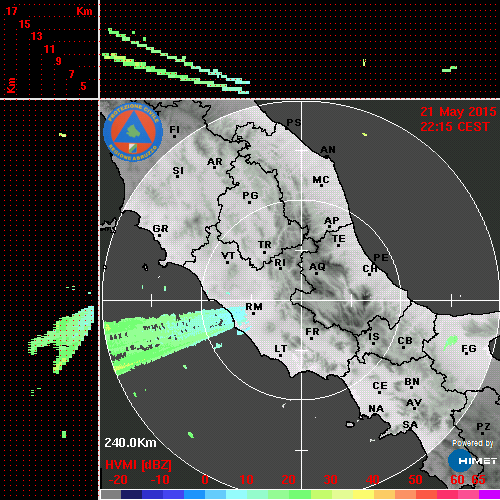500x500 pixels.
Task: Click the AV city marker on the map
Action: tap(414, 404)
